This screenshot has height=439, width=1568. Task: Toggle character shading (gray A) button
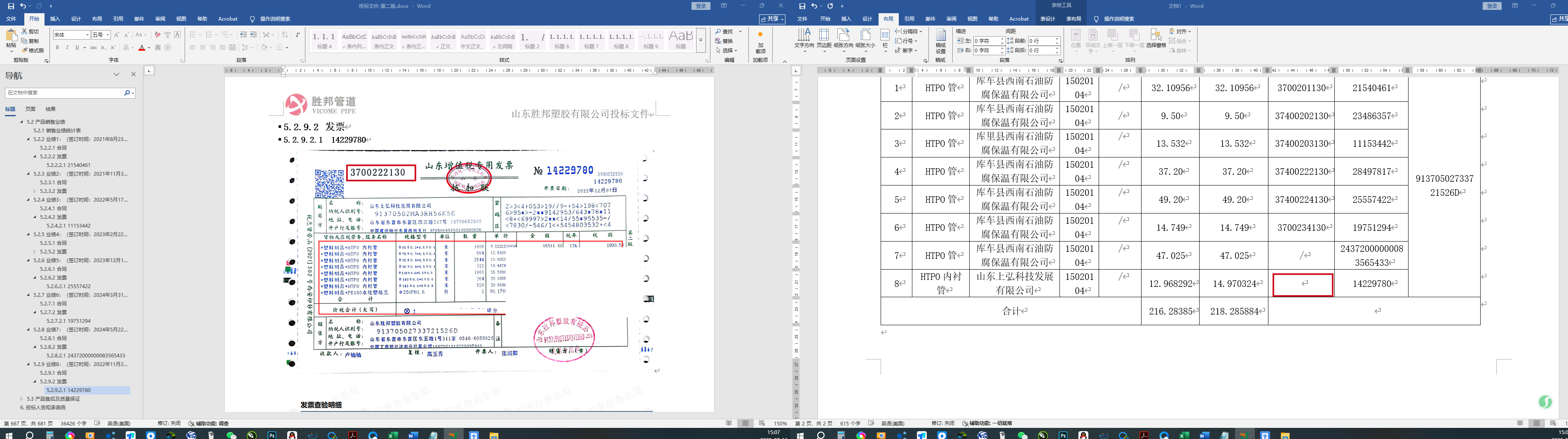[x=158, y=47]
